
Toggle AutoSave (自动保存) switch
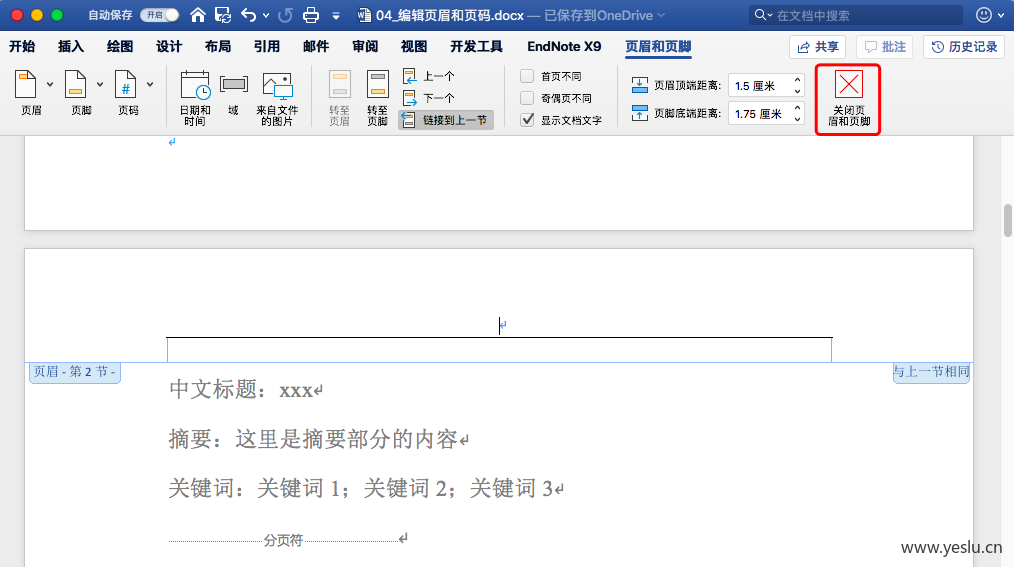click(159, 15)
